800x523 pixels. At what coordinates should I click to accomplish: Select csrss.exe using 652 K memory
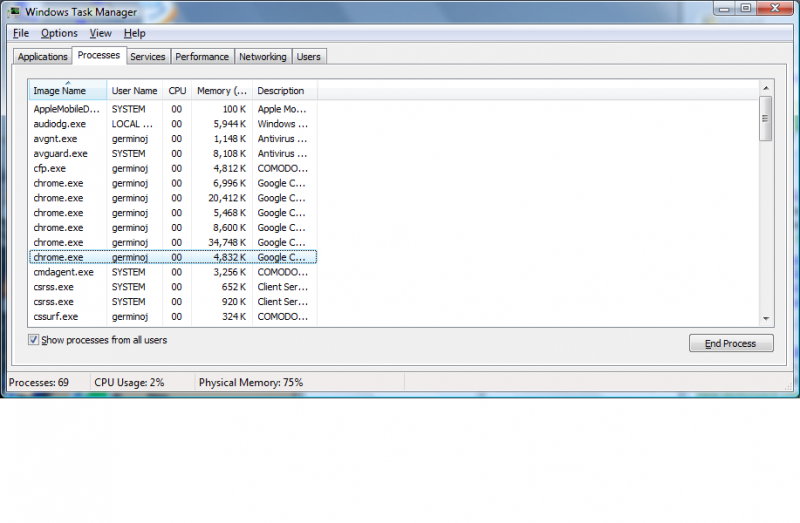tap(173, 287)
